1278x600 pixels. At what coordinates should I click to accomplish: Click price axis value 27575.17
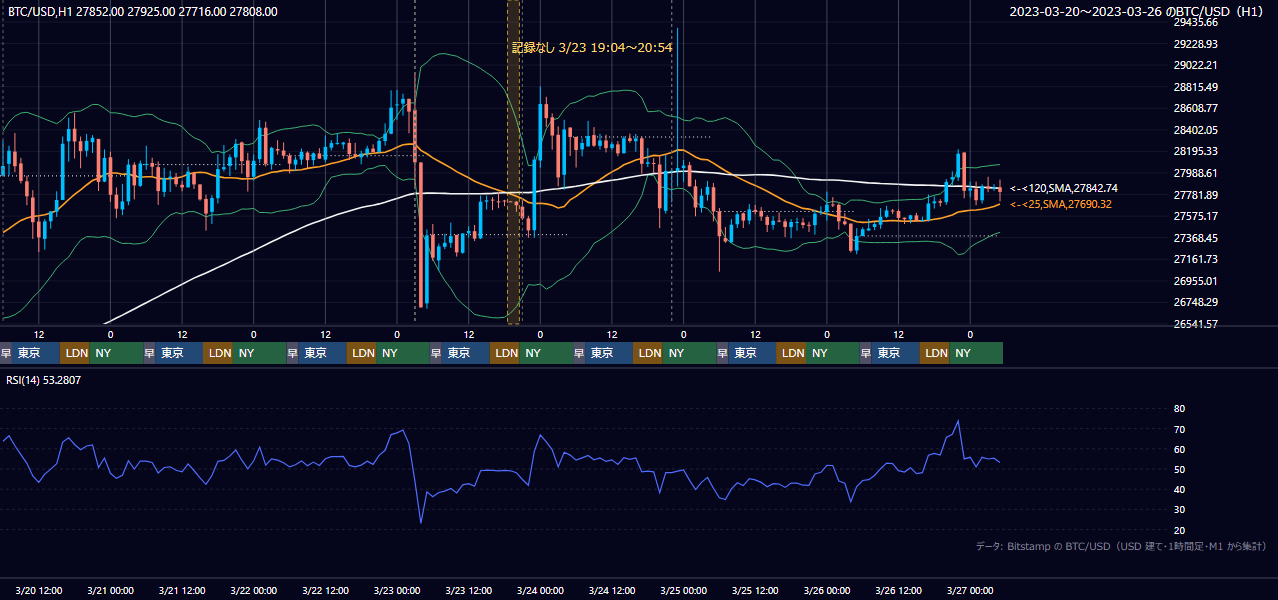1195,216
